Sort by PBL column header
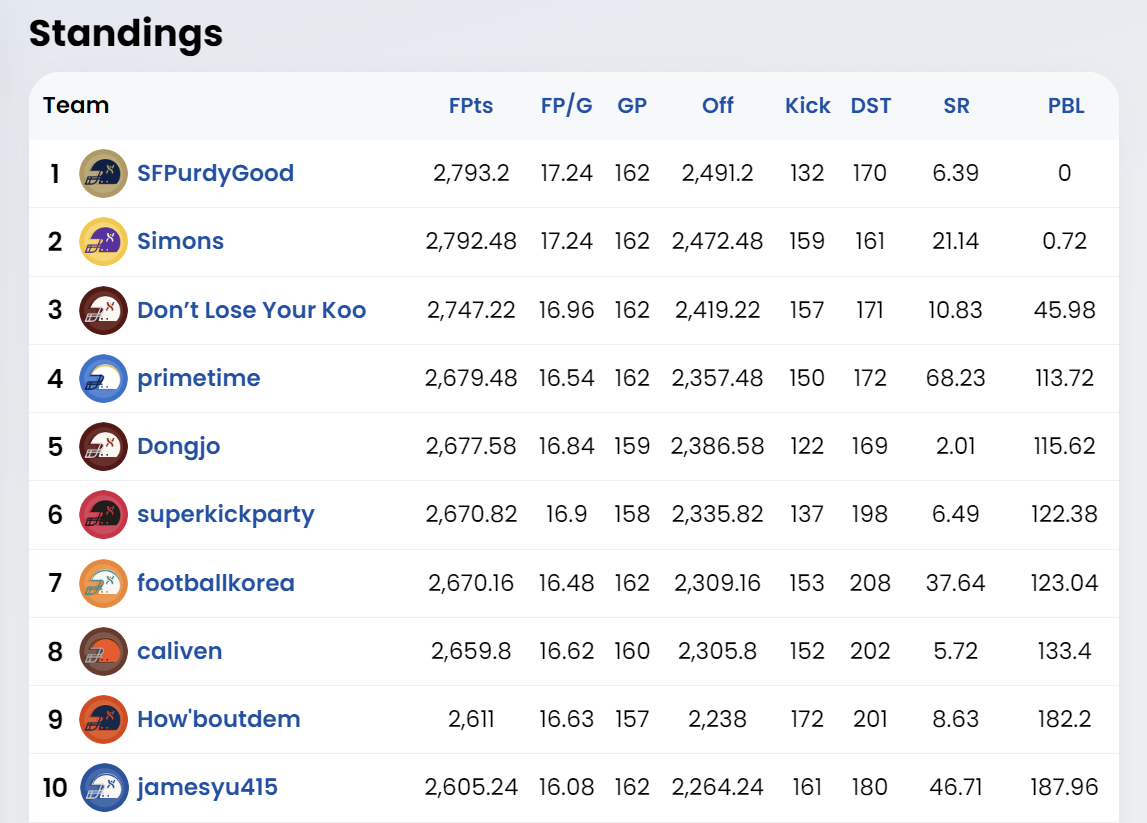The height and width of the screenshot is (823, 1147). (x=1066, y=106)
